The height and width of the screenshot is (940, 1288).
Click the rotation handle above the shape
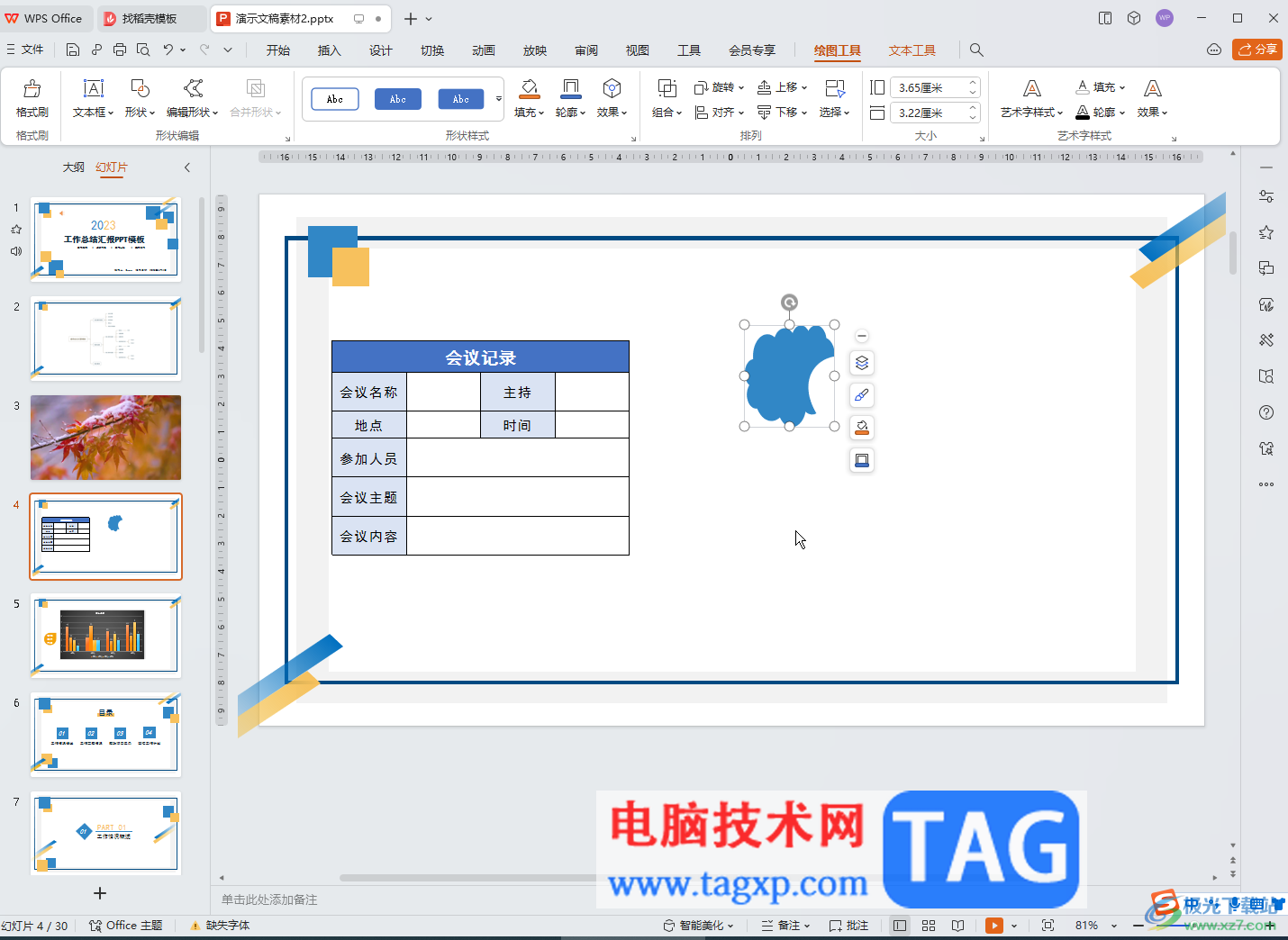(x=789, y=303)
